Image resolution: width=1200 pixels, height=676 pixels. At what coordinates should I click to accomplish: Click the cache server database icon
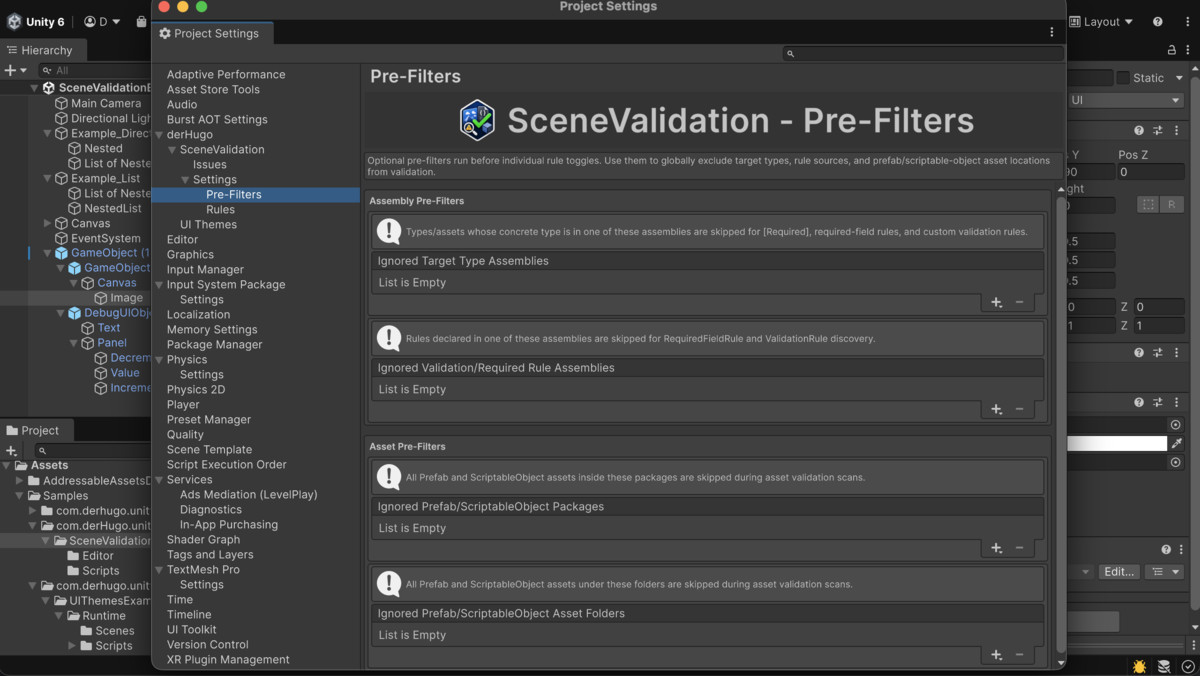point(1164,666)
